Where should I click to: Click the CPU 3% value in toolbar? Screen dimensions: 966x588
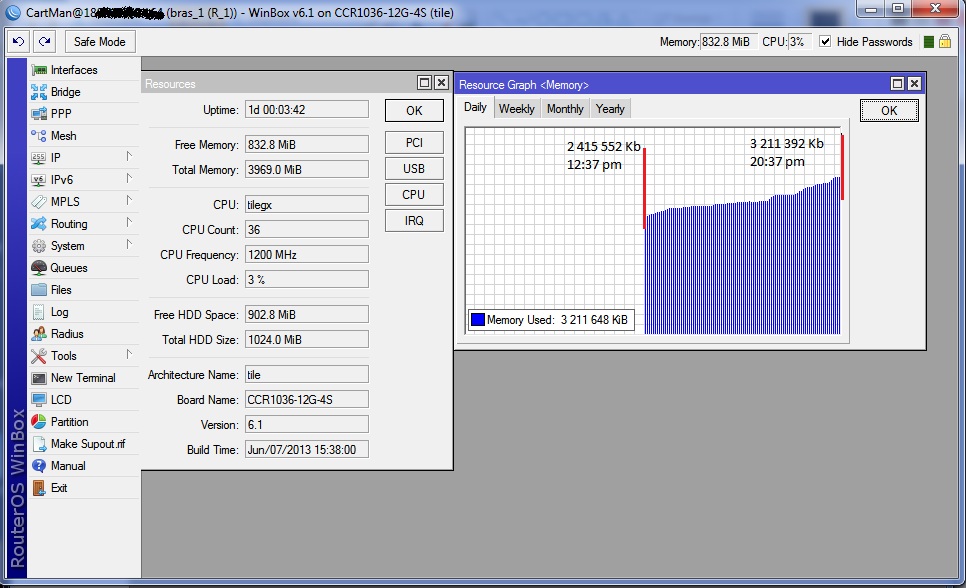tap(800, 42)
